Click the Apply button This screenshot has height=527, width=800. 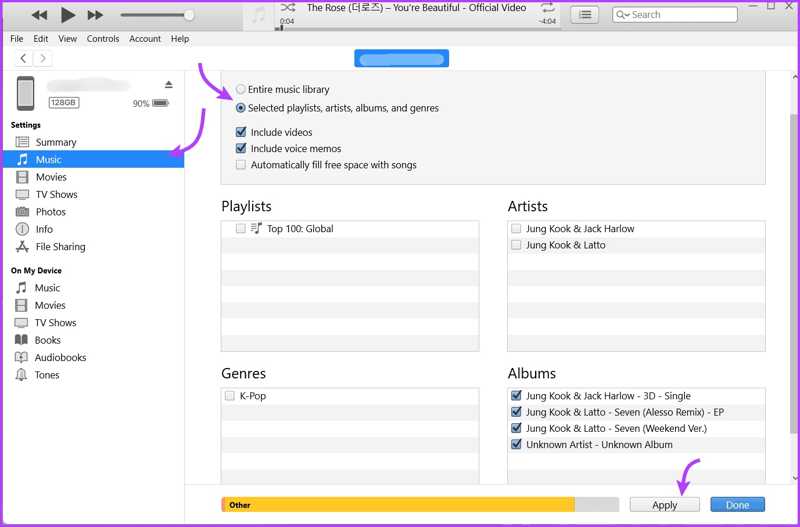pyautogui.click(x=664, y=505)
